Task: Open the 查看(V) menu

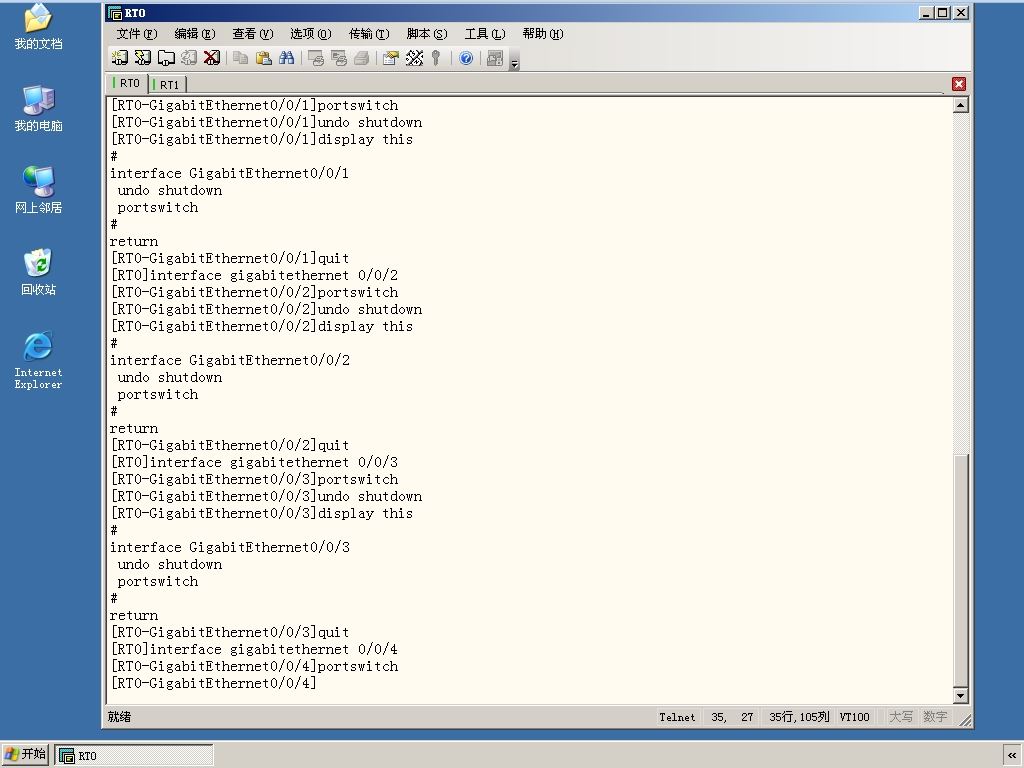Action: (253, 33)
